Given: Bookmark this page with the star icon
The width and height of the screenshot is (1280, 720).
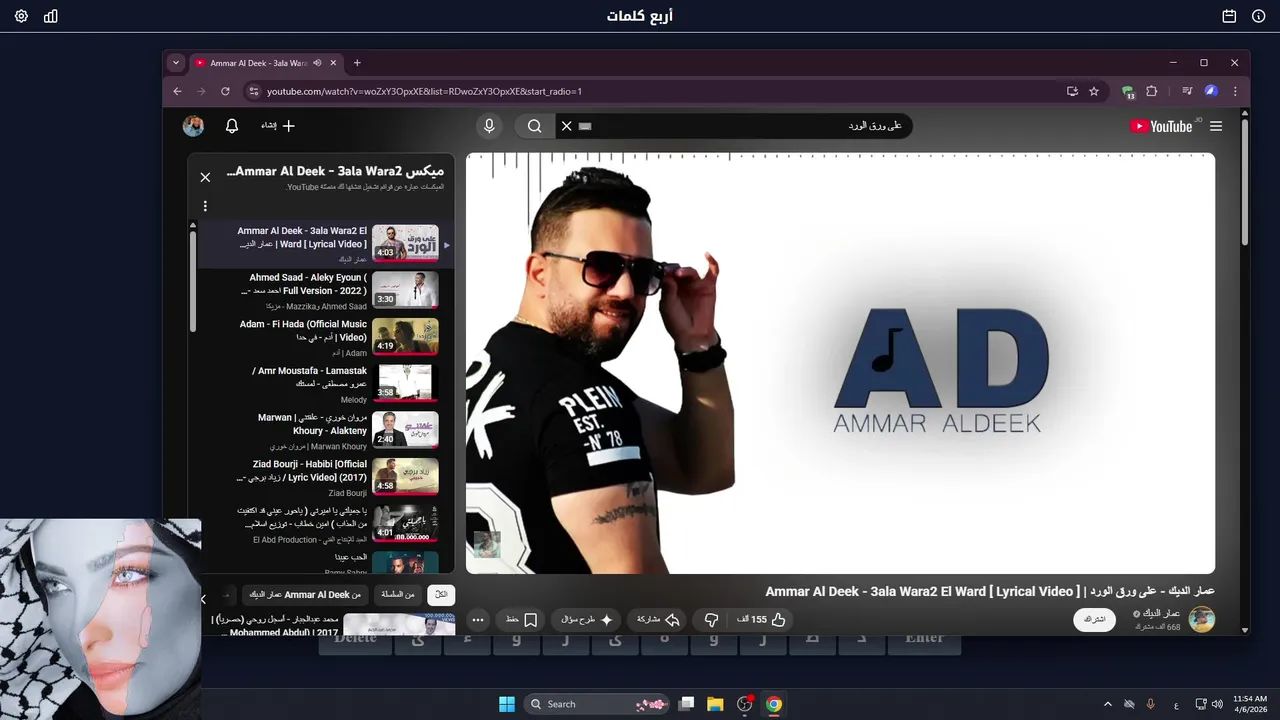Looking at the screenshot, I should 1094,91.
